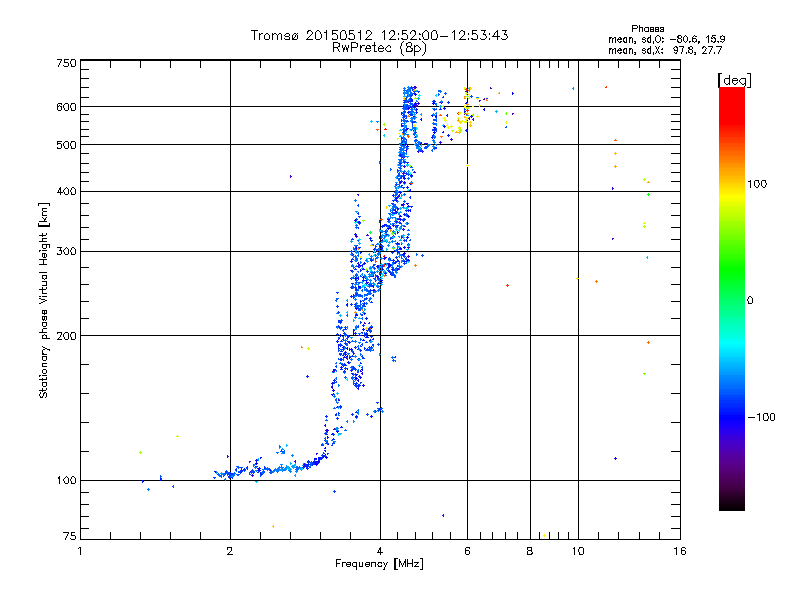This screenshot has height=600, width=800.
Task: Click the yellow point at the plot's bottom edge
Action: (x=544, y=535)
